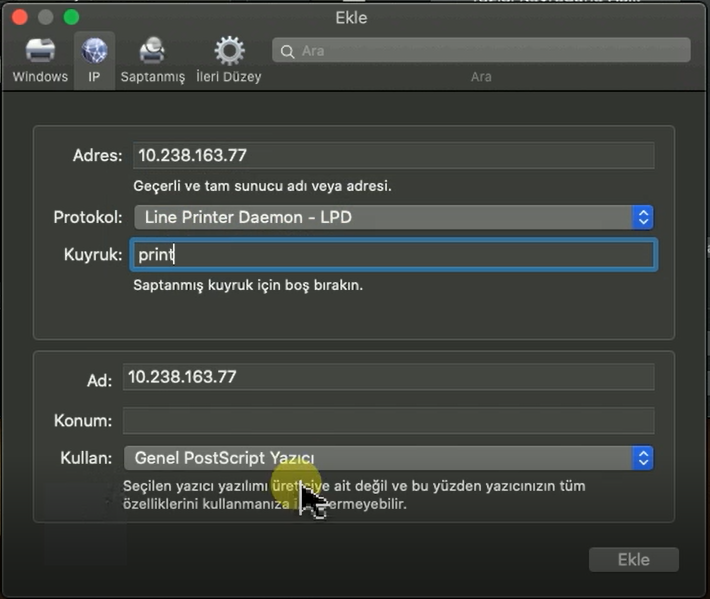Select the Ad name text field
Screen dimensions: 710x599
[388, 377]
